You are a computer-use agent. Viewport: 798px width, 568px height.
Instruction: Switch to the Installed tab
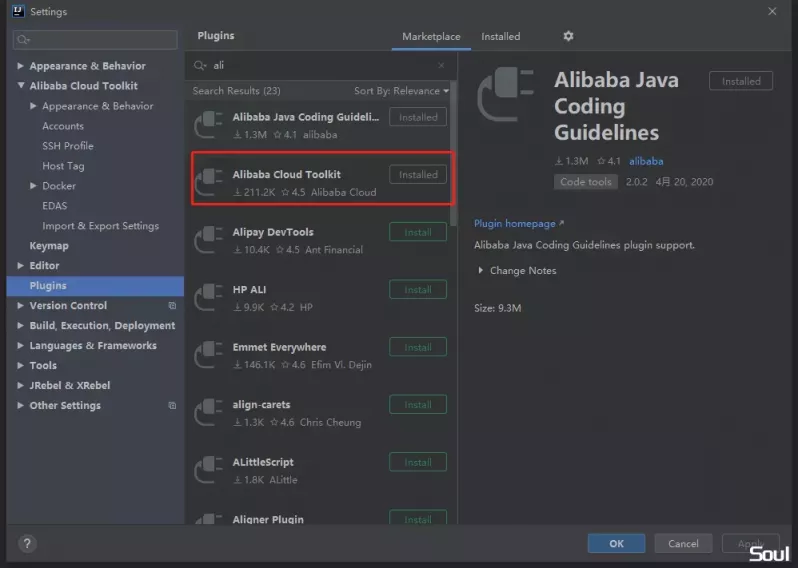(501, 37)
